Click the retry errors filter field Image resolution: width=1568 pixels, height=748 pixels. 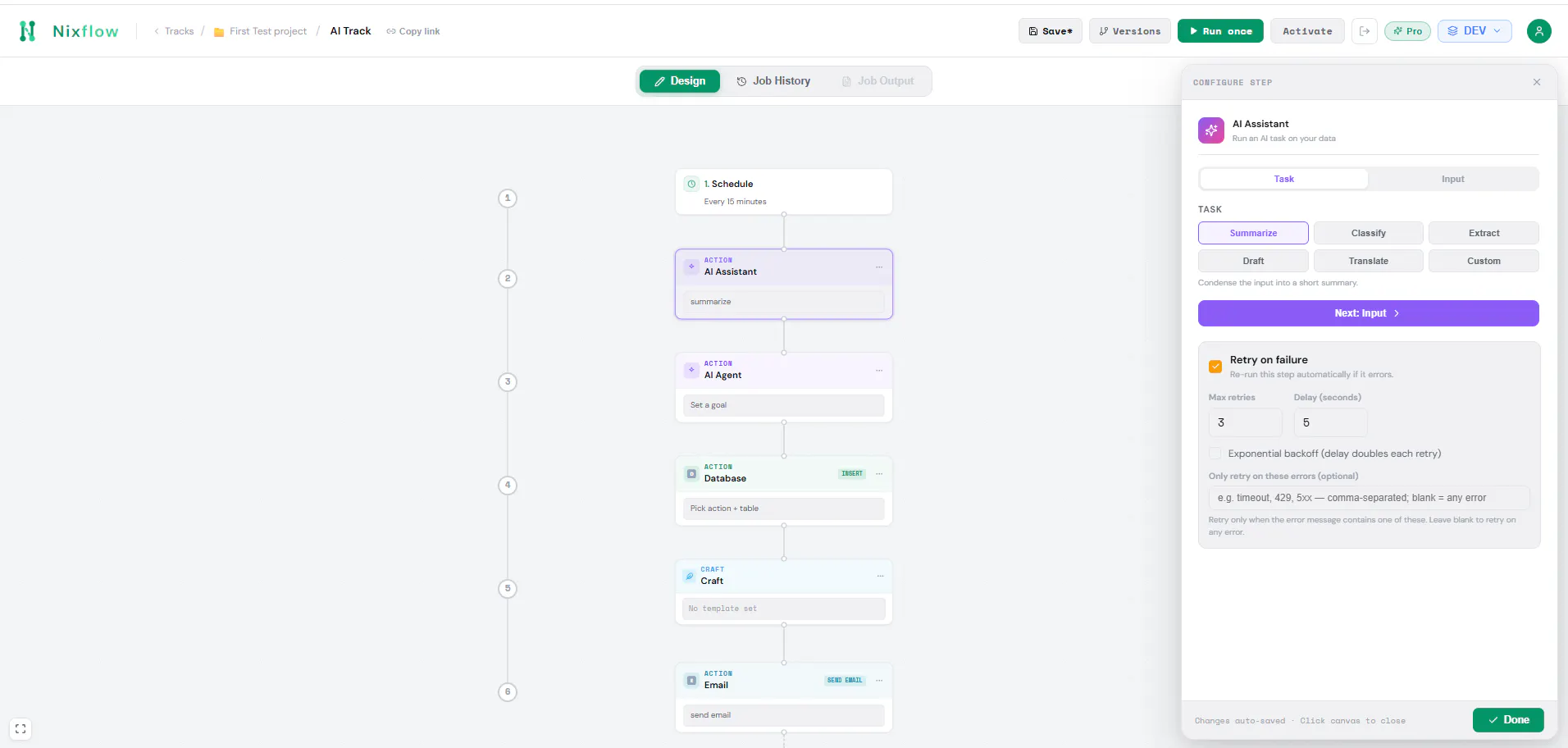pyautogui.click(x=1369, y=498)
